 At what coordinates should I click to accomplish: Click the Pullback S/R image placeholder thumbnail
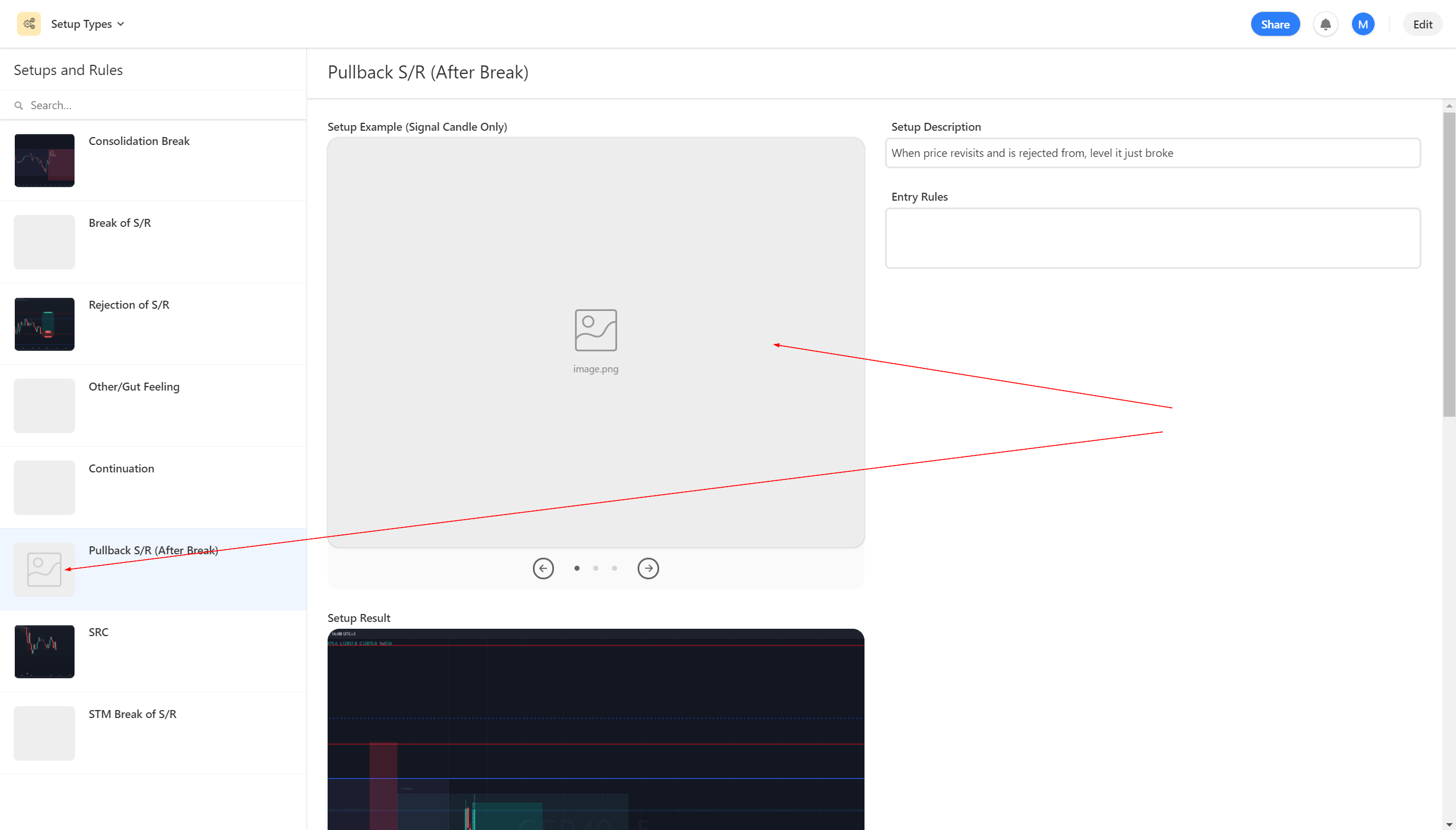44,569
